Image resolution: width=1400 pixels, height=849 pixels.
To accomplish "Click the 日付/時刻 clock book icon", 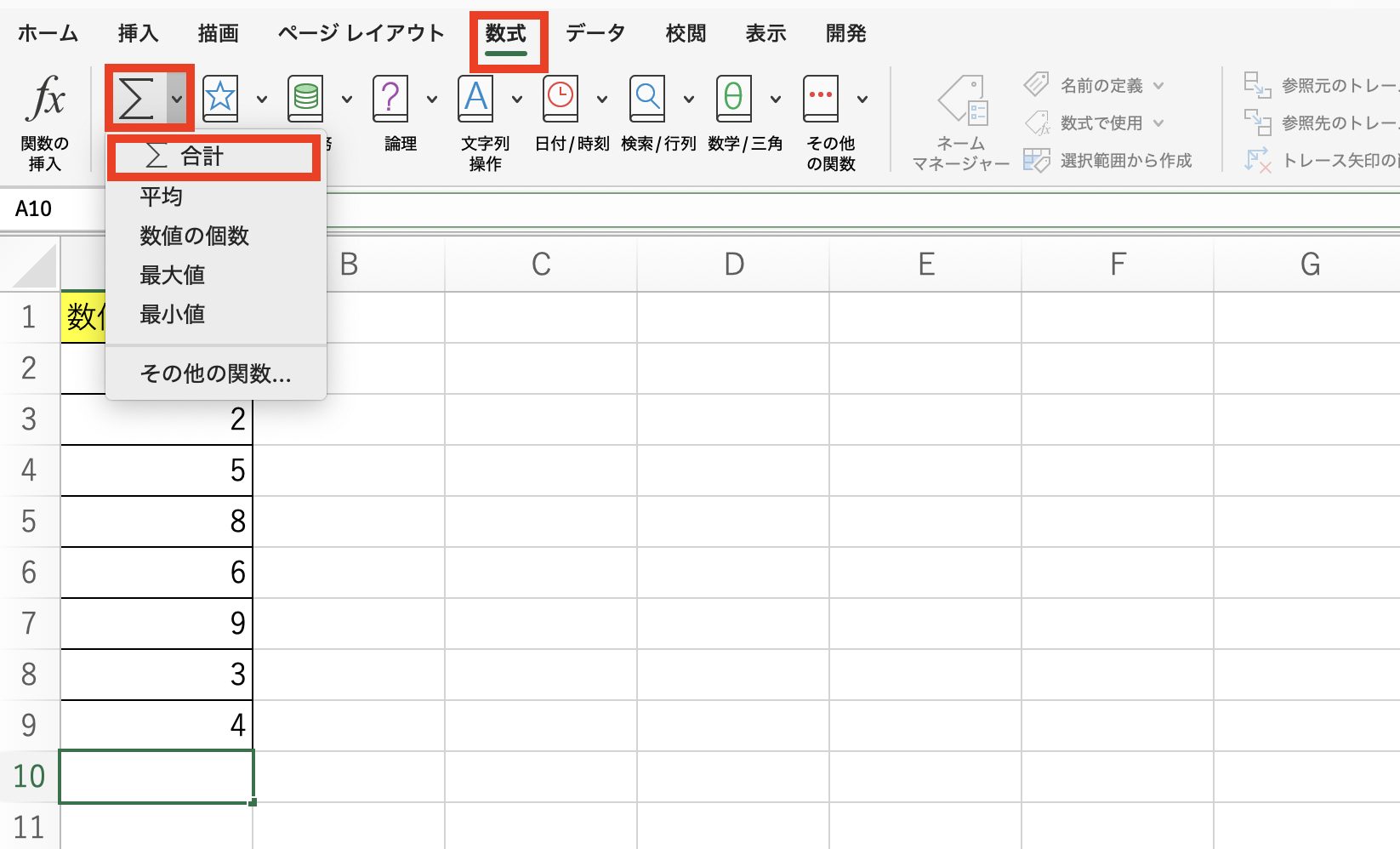I will (x=561, y=99).
